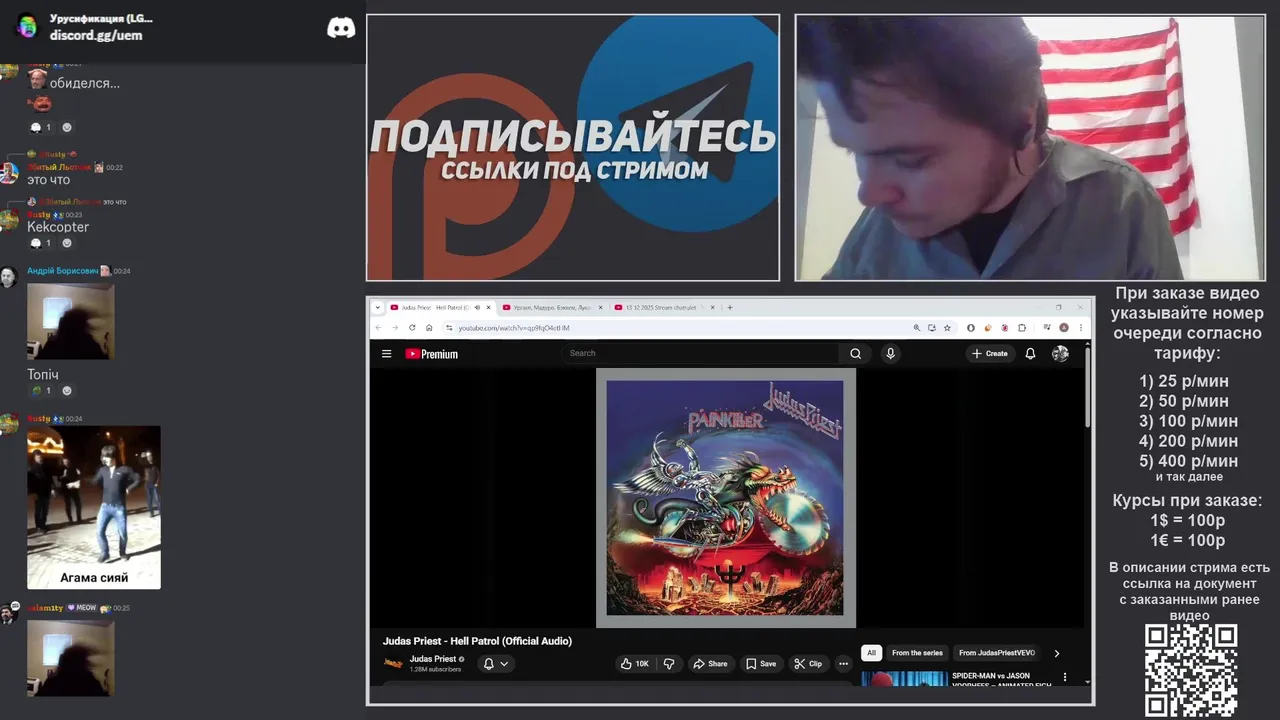The image size is (1280, 720).
Task: Like the video with 10K thumbs up
Action: click(x=634, y=663)
